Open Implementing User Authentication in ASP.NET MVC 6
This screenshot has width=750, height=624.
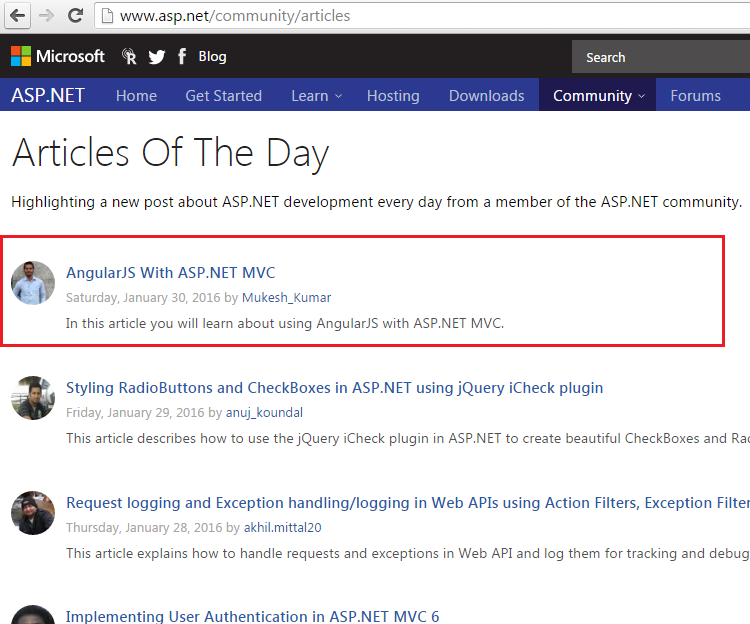point(253,616)
